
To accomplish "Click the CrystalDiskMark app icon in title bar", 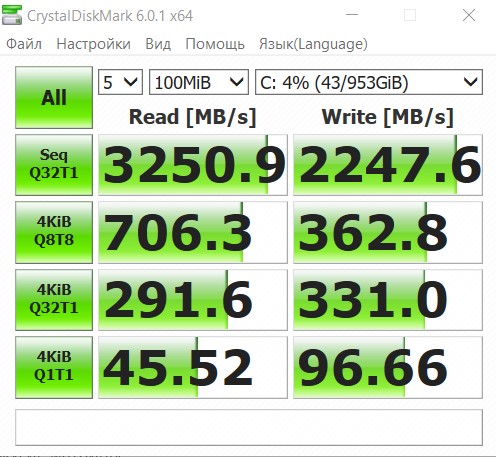I will point(12,15).
